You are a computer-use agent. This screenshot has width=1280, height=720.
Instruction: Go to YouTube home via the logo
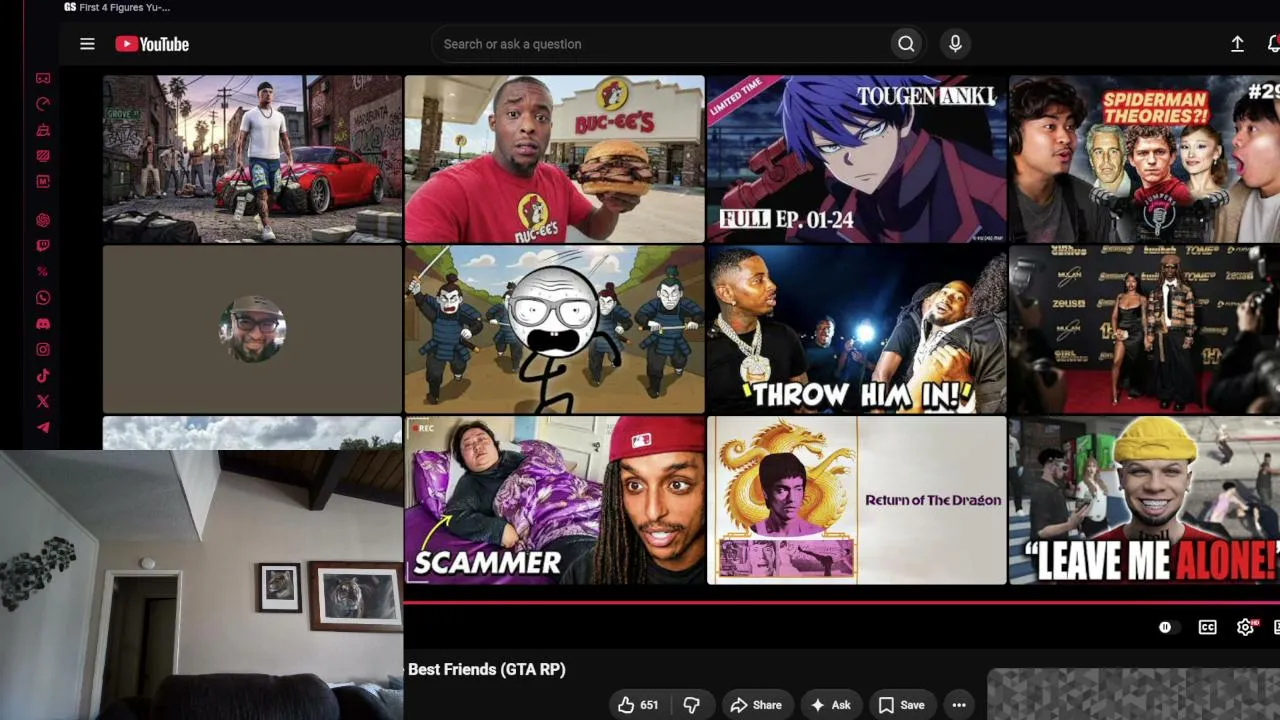(x=152, y=44)
